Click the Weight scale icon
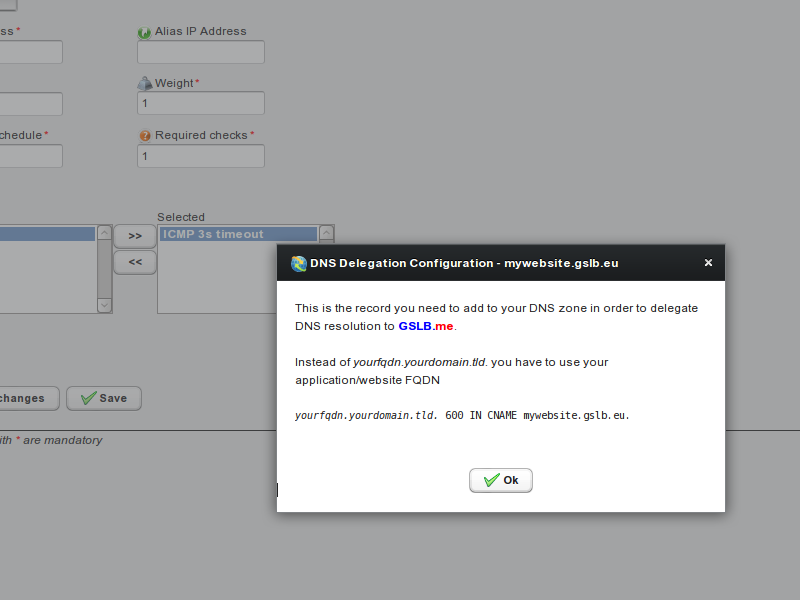This screenshot has height=600, width=800. click(x=145, y=83)
